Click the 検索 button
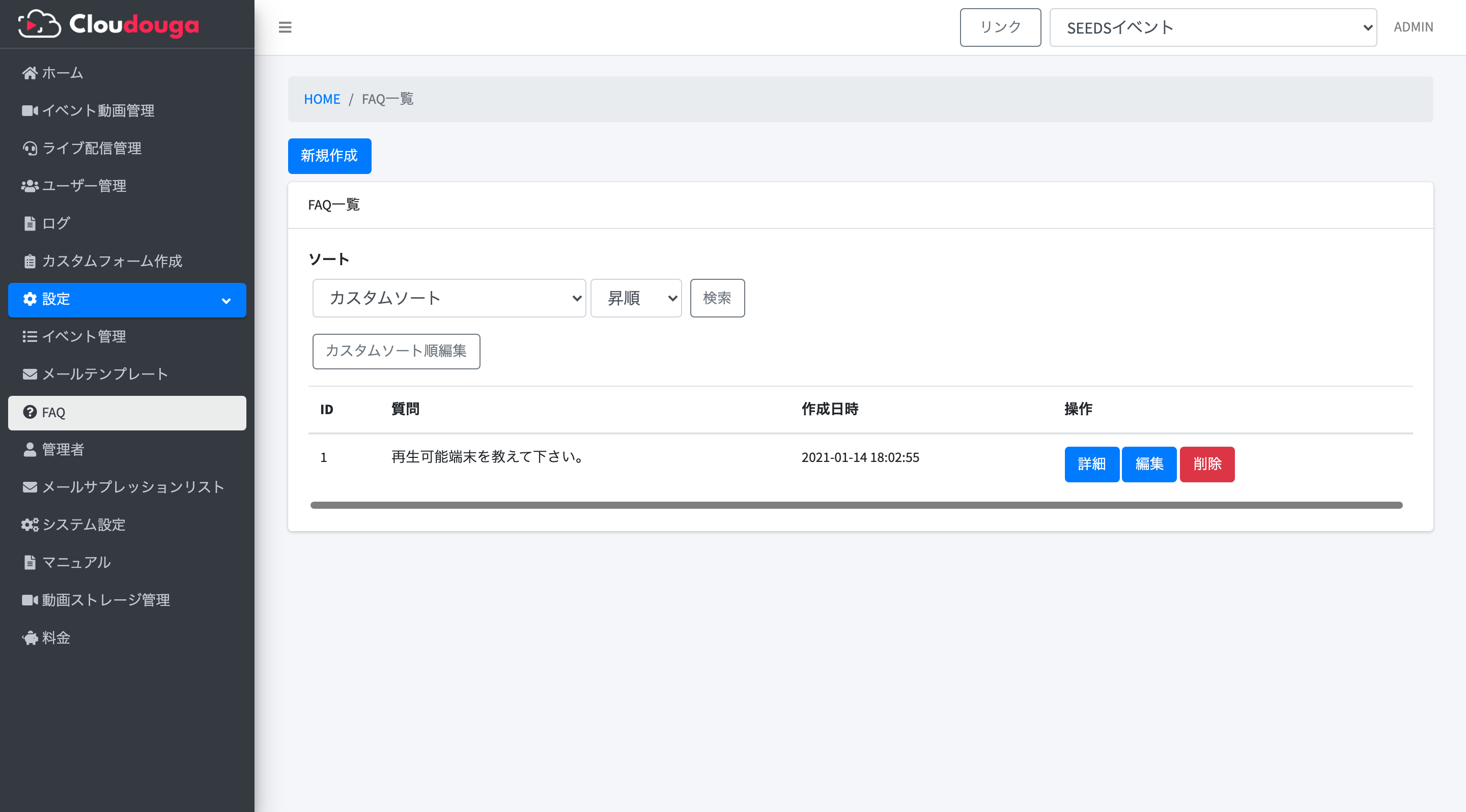The image size is (1466, 812). 717,298
